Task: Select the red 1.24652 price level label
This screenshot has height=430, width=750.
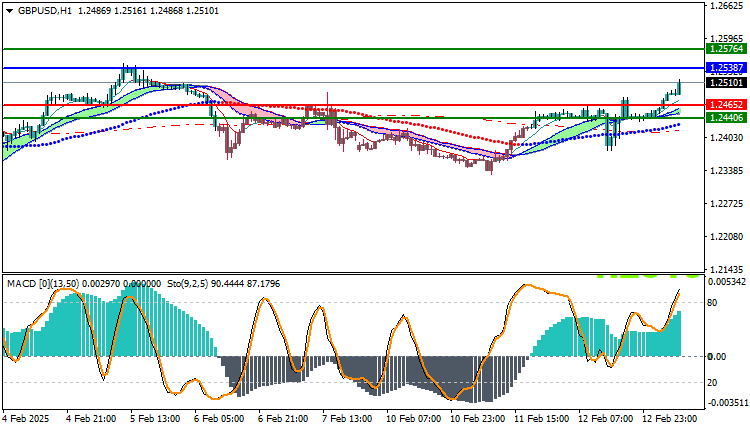Action: pyautogui.click(x=726, y=105)
